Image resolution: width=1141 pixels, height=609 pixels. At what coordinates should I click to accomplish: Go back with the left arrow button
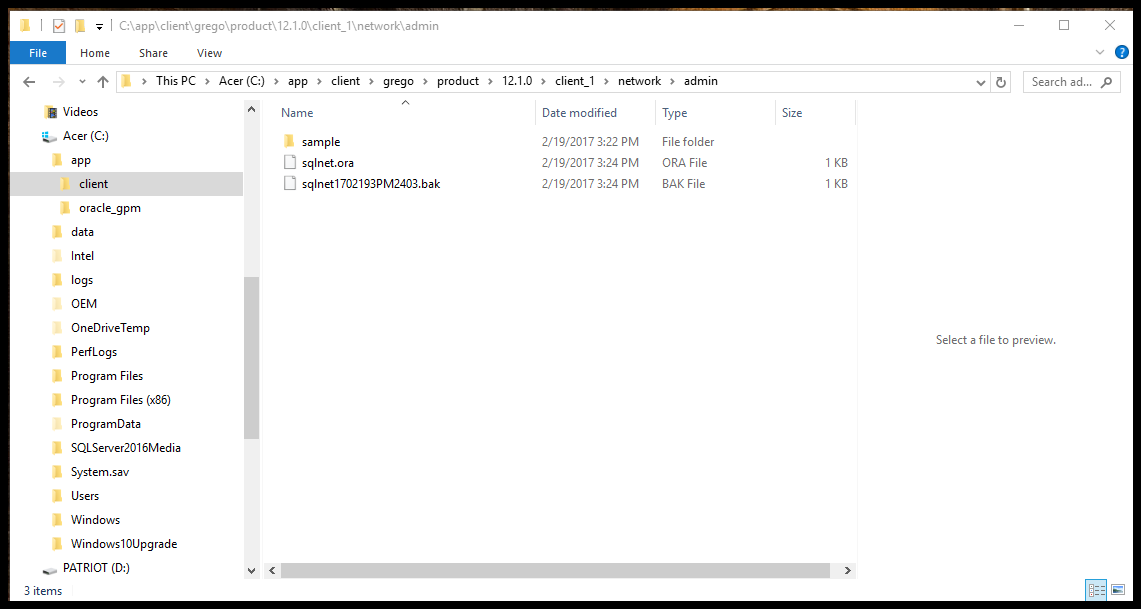coord(29,81)
